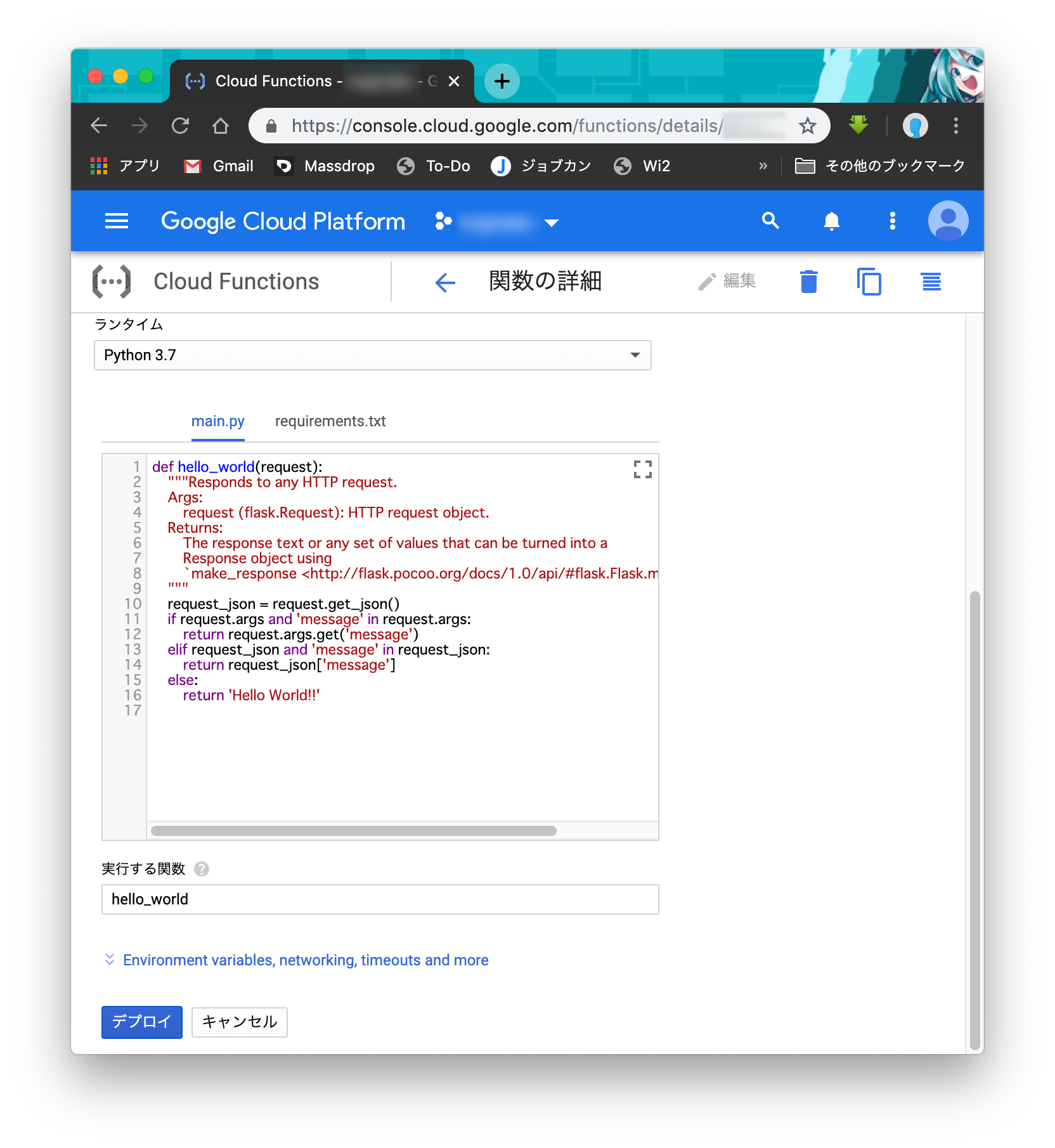Delete the function using the trash icon
This screenshot has width=1055, height=1148.
coord(808,282)
